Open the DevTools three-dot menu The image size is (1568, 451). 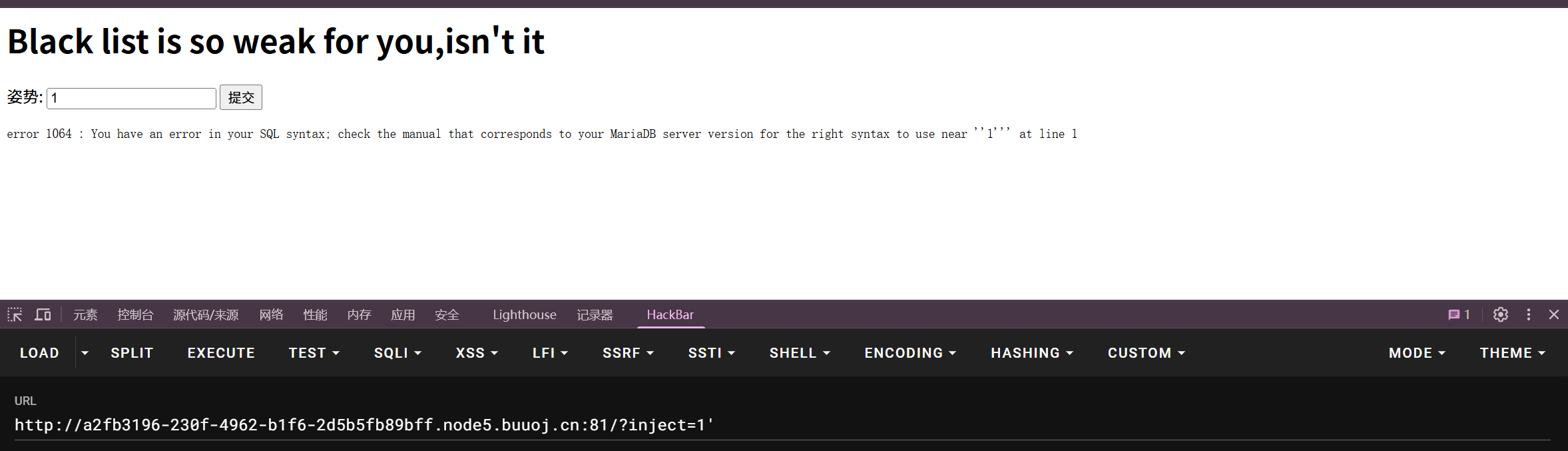tap(1529, 314)
